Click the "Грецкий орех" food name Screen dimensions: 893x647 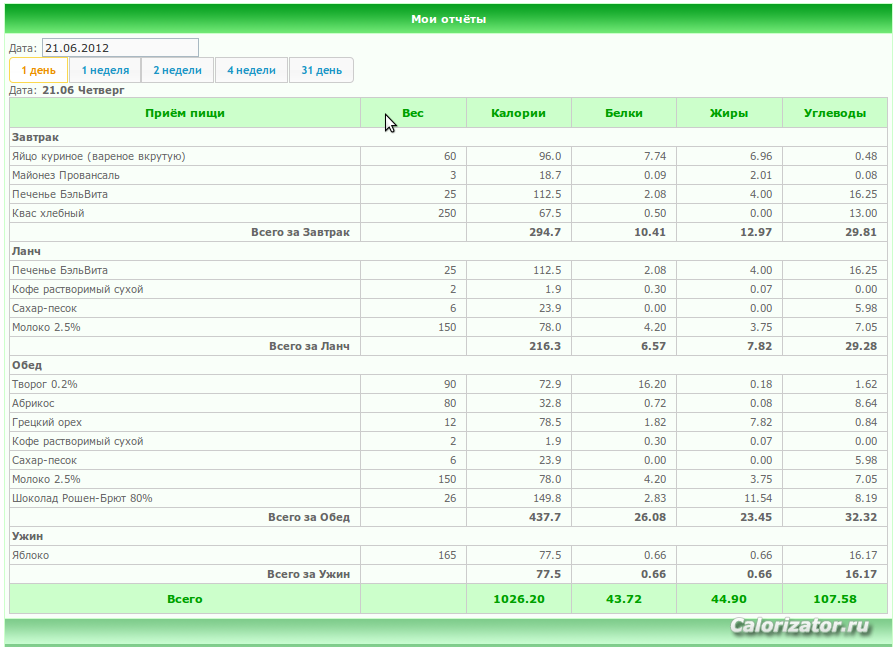pyautogui.click(x=47, y=422)
